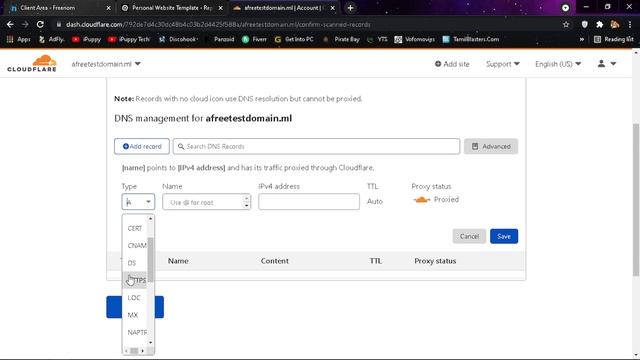640x360 pixels.
Task: Click the type list scroll-down arrow
Action: point(151,342)
